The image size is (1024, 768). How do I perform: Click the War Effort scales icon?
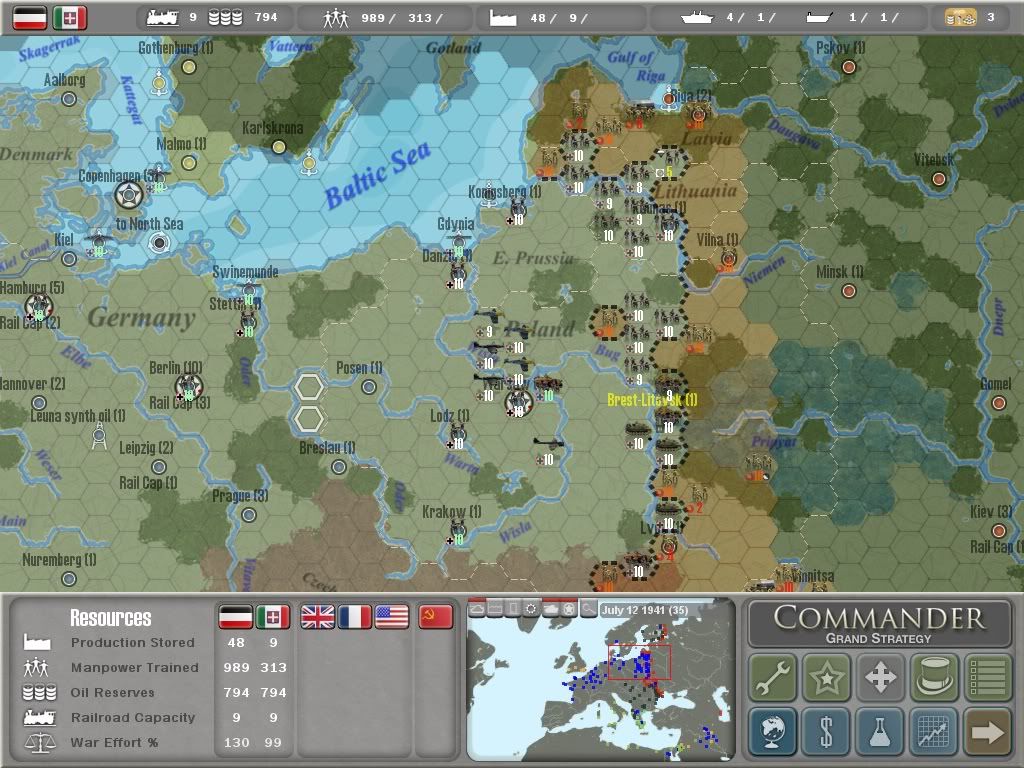coord(39,743)
